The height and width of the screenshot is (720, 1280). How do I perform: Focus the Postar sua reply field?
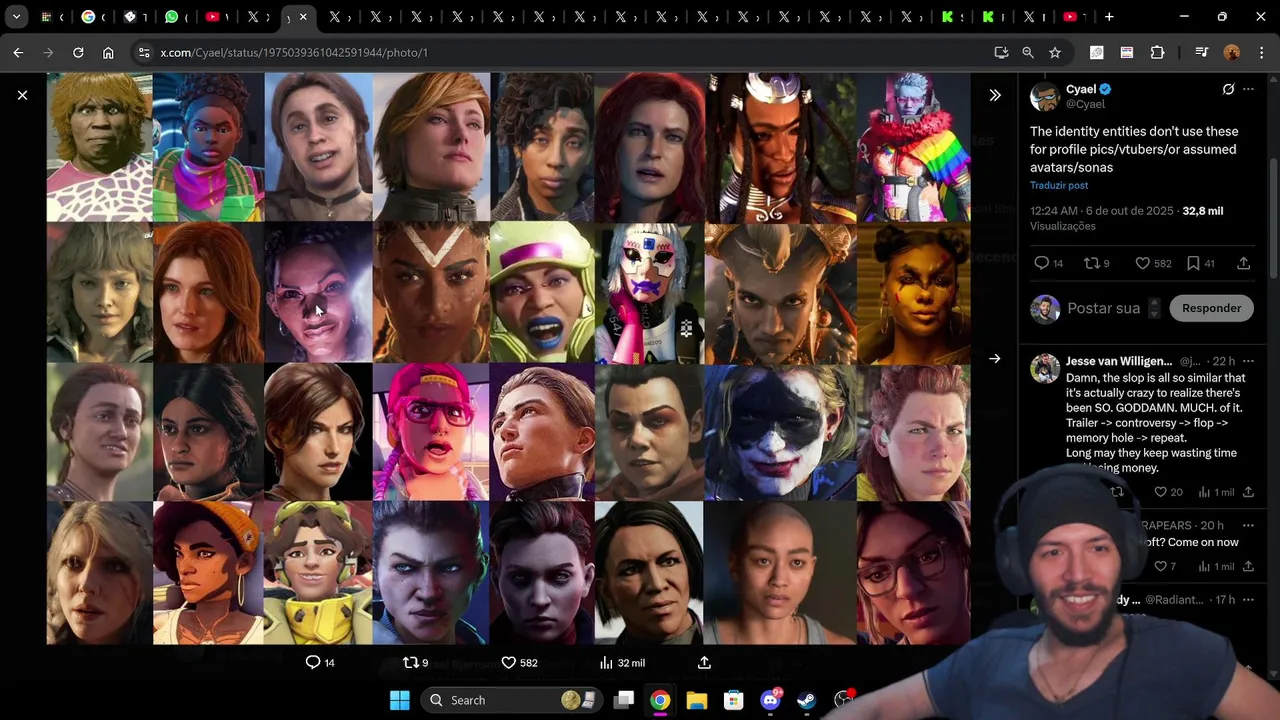[1104, 308]
